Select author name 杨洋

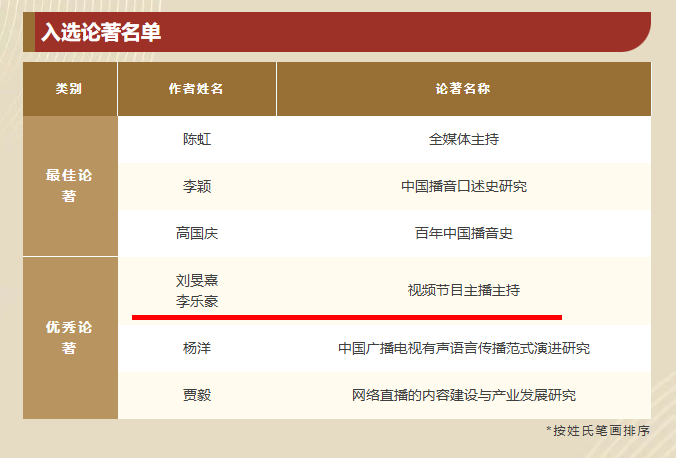[x=197, y=349]
